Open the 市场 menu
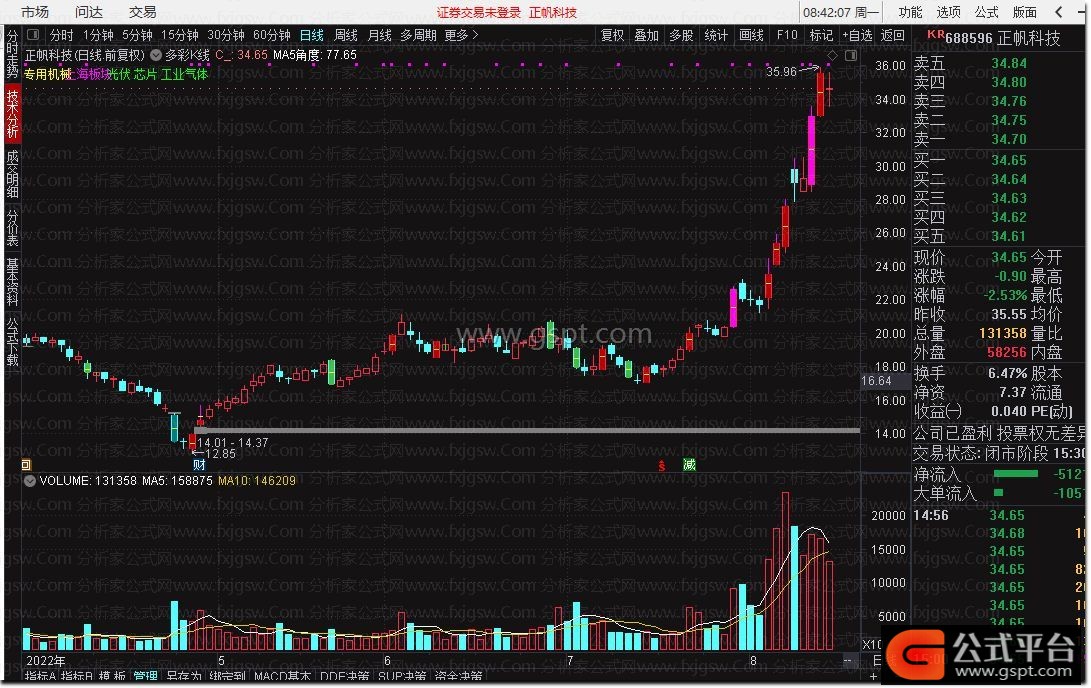The width and height of the screenshot is (1091, 688). (35, 12)
